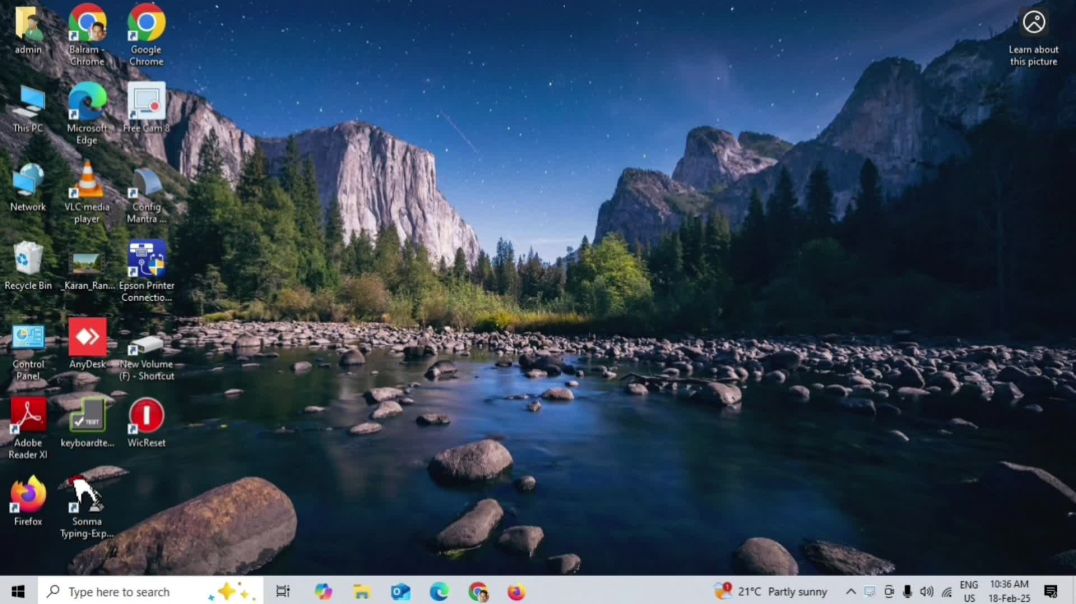Select the Free Cam 8 shortcut
The width and height of the screenshot is (1076, 604).
click(x=146, y=107)
